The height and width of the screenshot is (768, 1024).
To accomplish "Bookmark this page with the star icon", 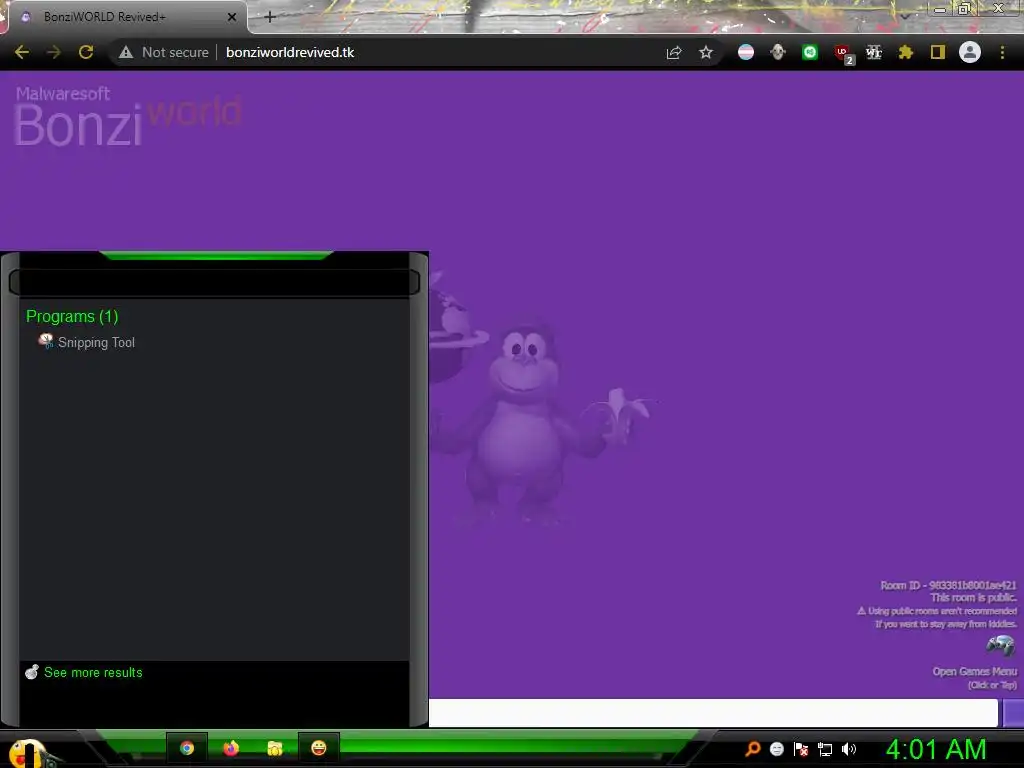I will coord(706,52).
